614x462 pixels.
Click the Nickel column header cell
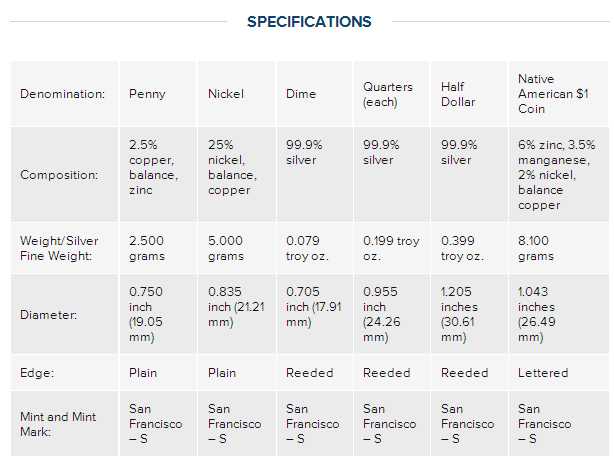[226, 94]
